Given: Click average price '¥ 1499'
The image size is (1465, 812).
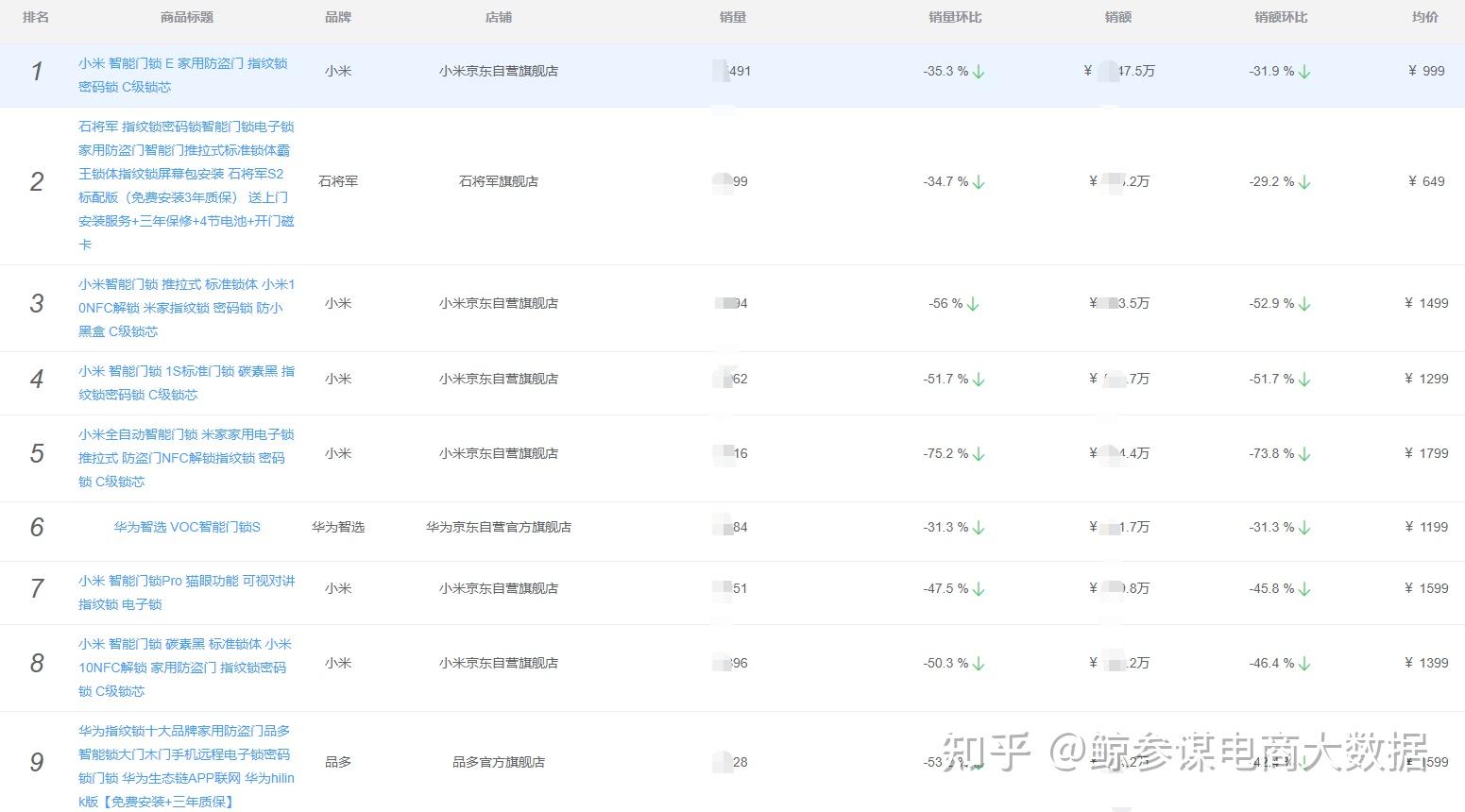Looking at the screenshot, I should (1426, 303).
